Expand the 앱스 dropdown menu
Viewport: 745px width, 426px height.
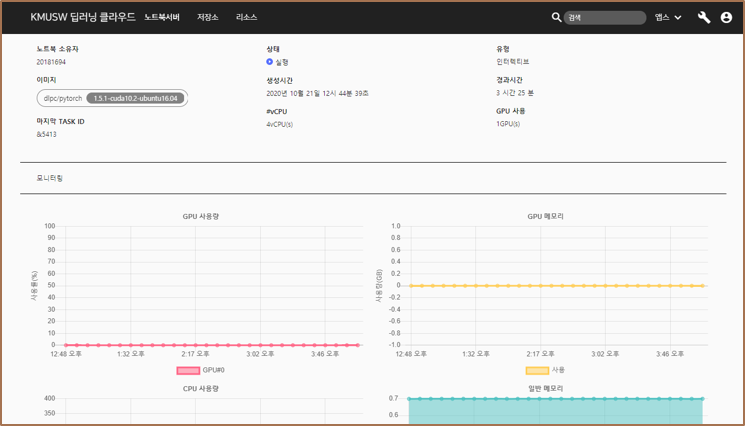[668, 18]
